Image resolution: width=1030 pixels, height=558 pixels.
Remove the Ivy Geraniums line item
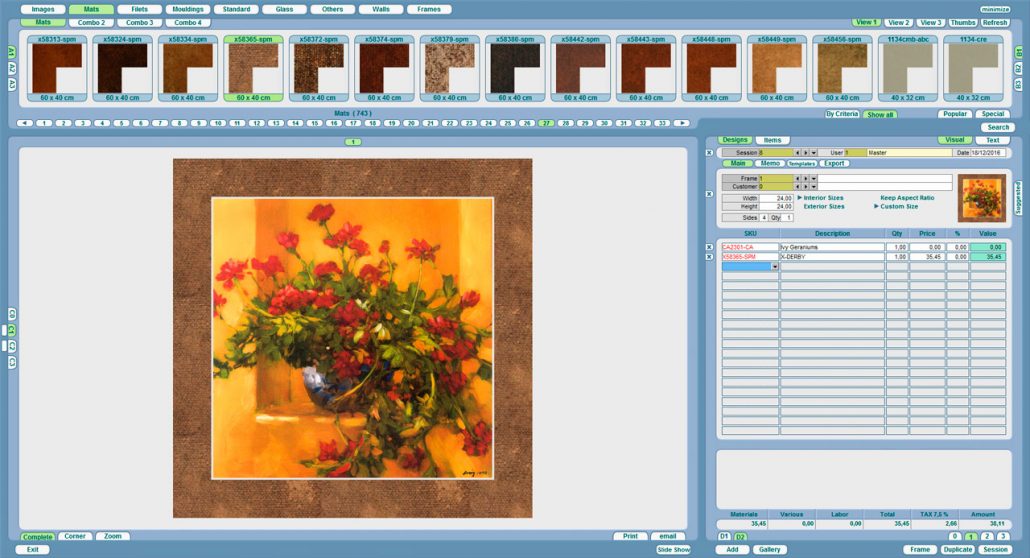click(x=709, y=247)
